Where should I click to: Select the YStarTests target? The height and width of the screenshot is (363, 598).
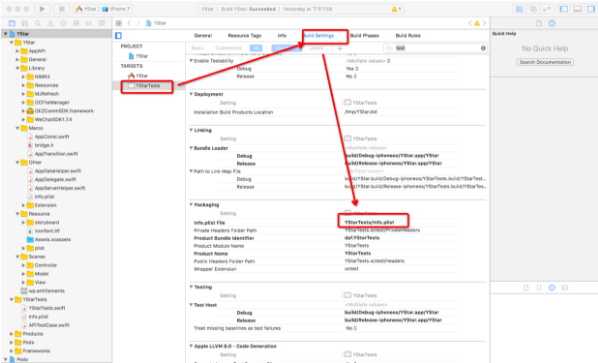click(148, 86)
